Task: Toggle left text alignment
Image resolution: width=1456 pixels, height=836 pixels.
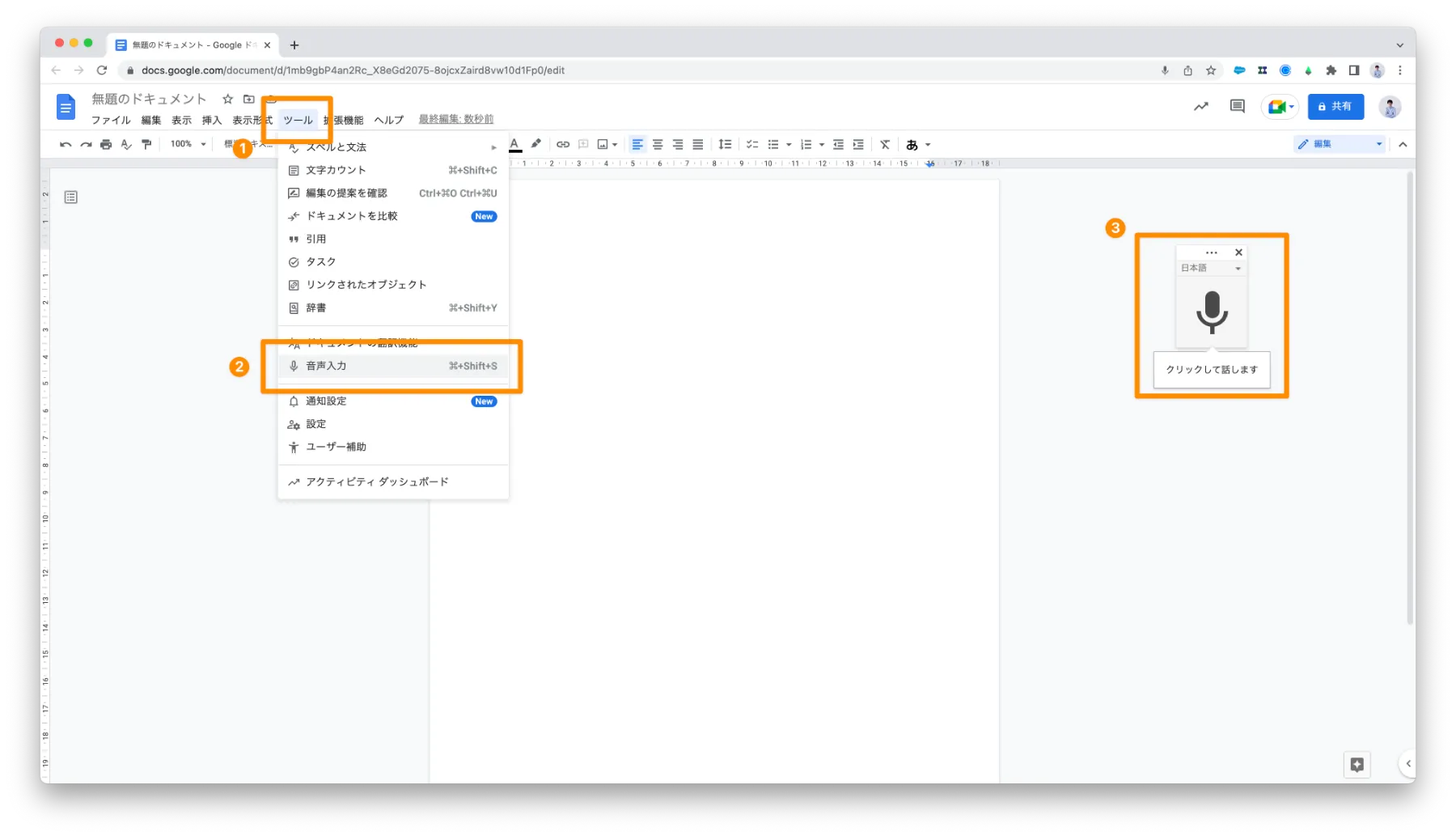Action: pos(637,145)
